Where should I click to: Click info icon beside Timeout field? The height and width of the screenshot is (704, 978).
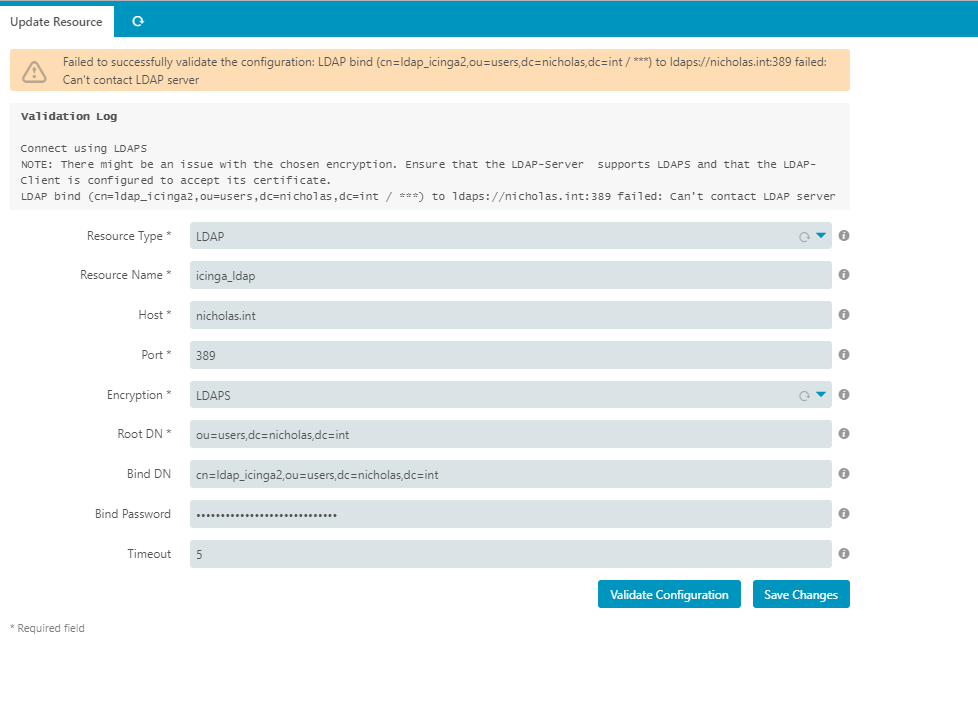coord(844,554)
